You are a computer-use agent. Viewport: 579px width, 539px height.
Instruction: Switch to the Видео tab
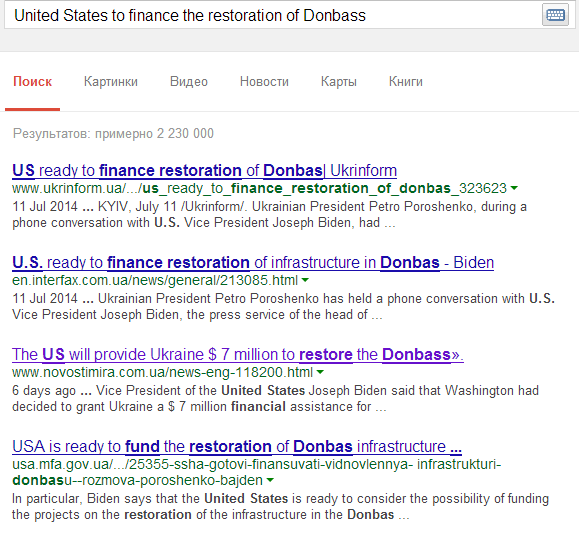pos(189,81)
